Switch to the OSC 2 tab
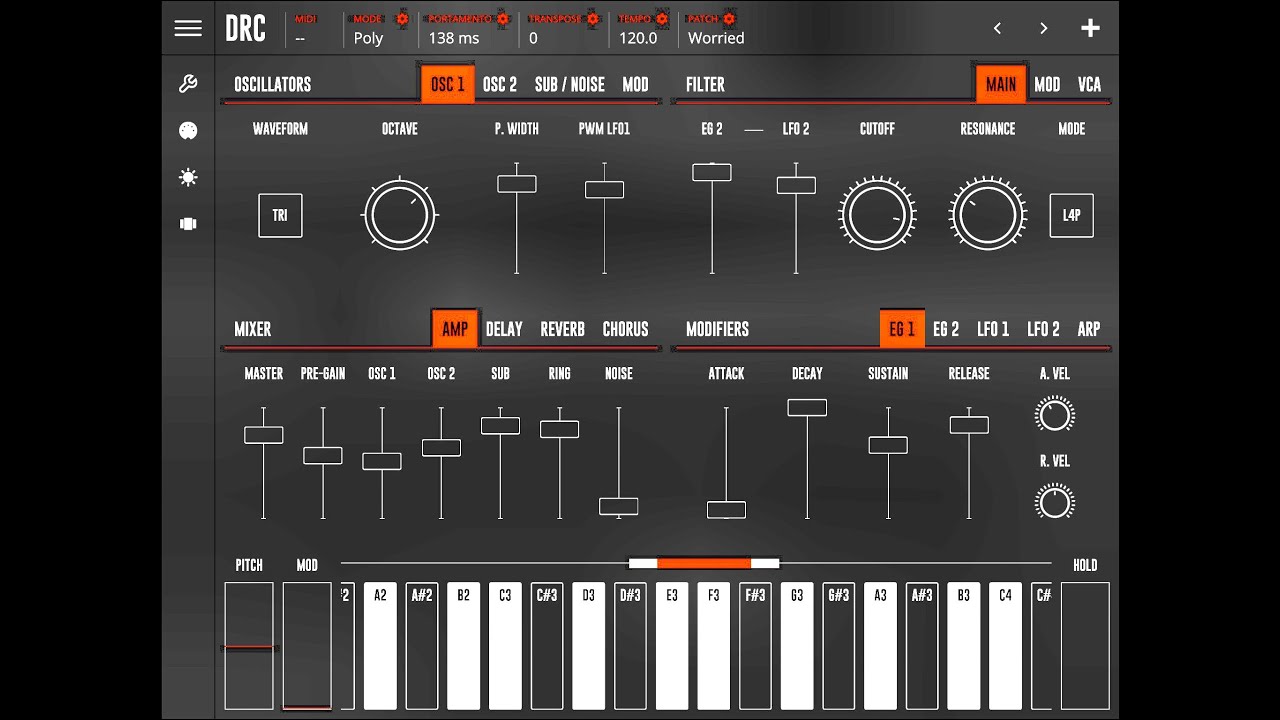 point(500,84)
